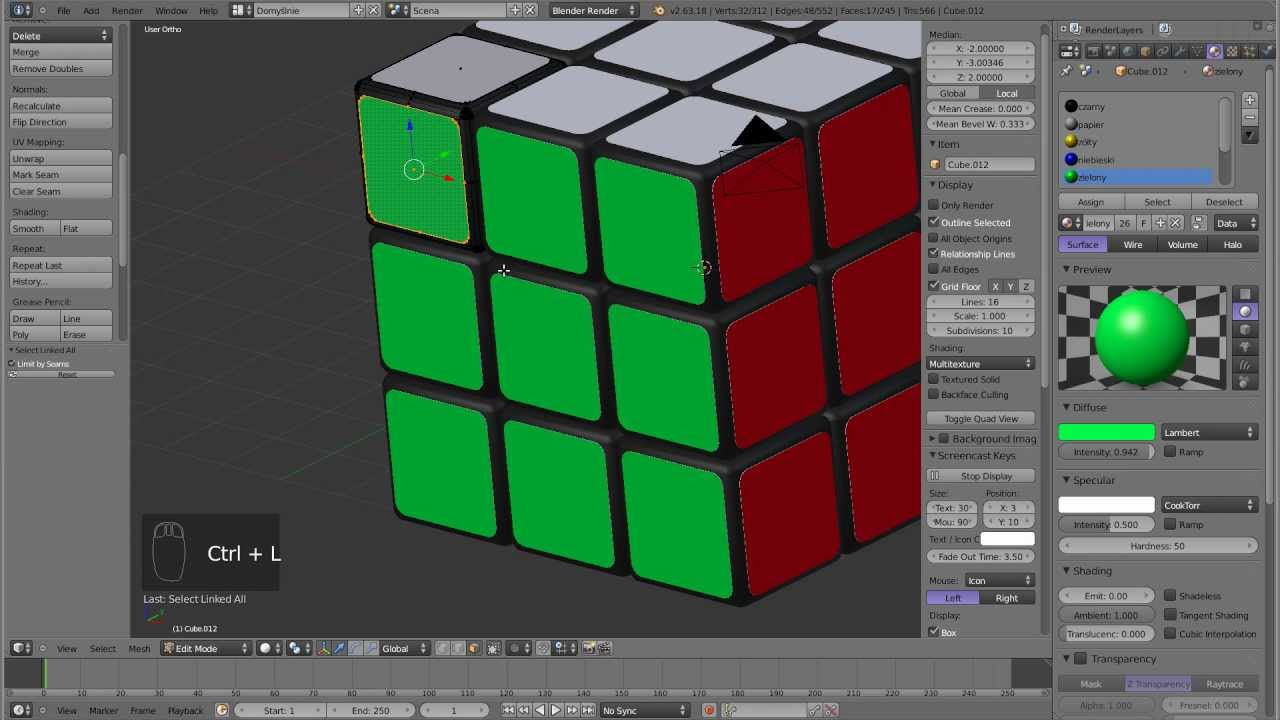Disable Relationship Lines checkbox
This screenshot has height=720, width=1280.
(934, 254)
